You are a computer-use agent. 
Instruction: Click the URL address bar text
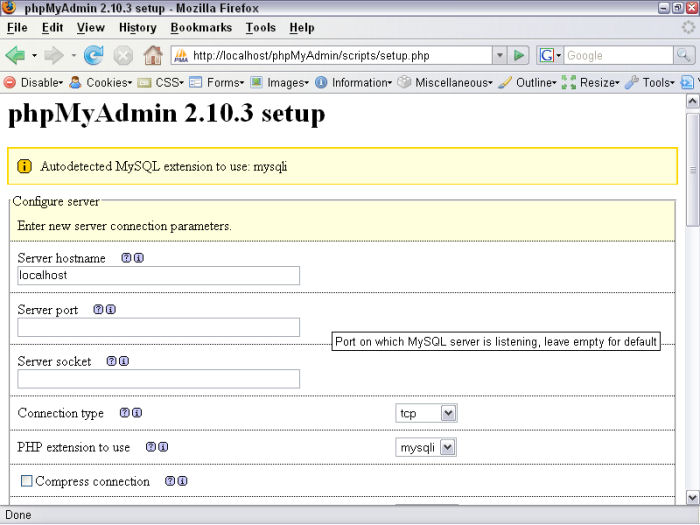click(x=311, y=56)
